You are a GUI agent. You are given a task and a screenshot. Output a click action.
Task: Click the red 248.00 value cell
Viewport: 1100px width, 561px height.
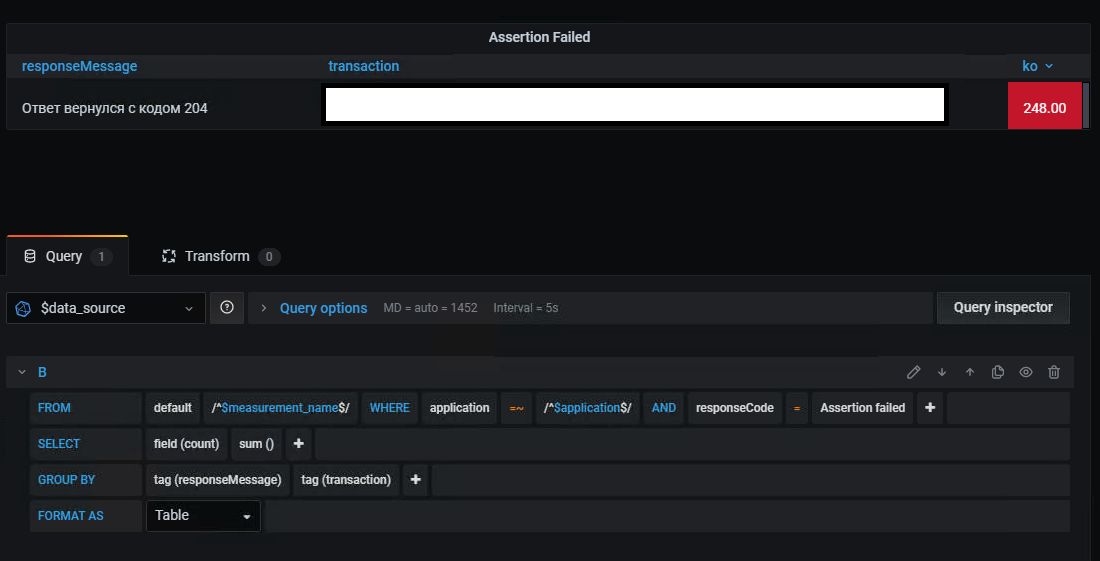point(1045,106)
